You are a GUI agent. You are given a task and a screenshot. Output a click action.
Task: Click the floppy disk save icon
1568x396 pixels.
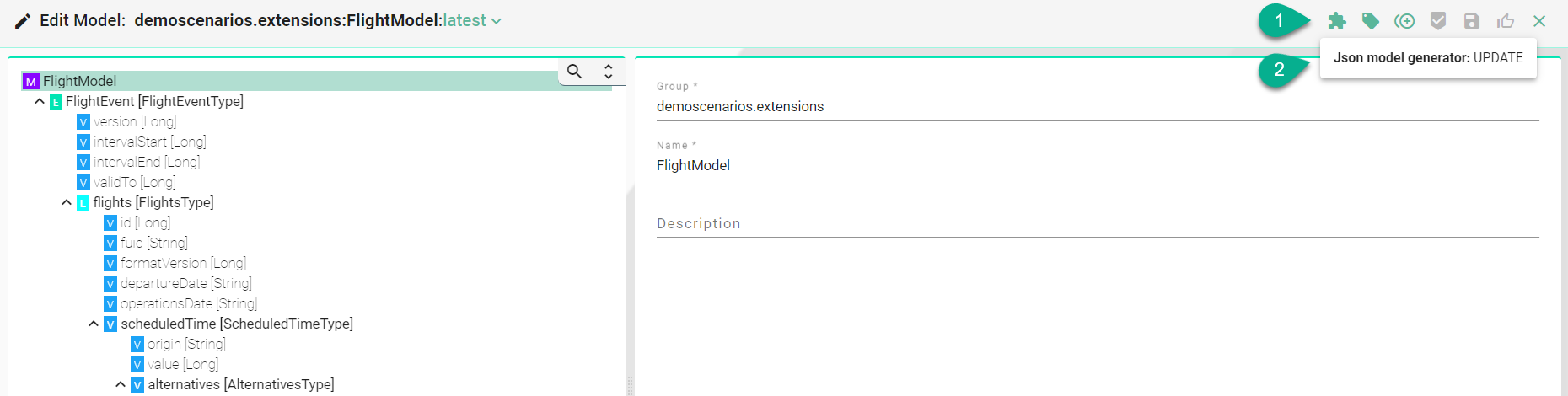click(x=1472, y=21)
